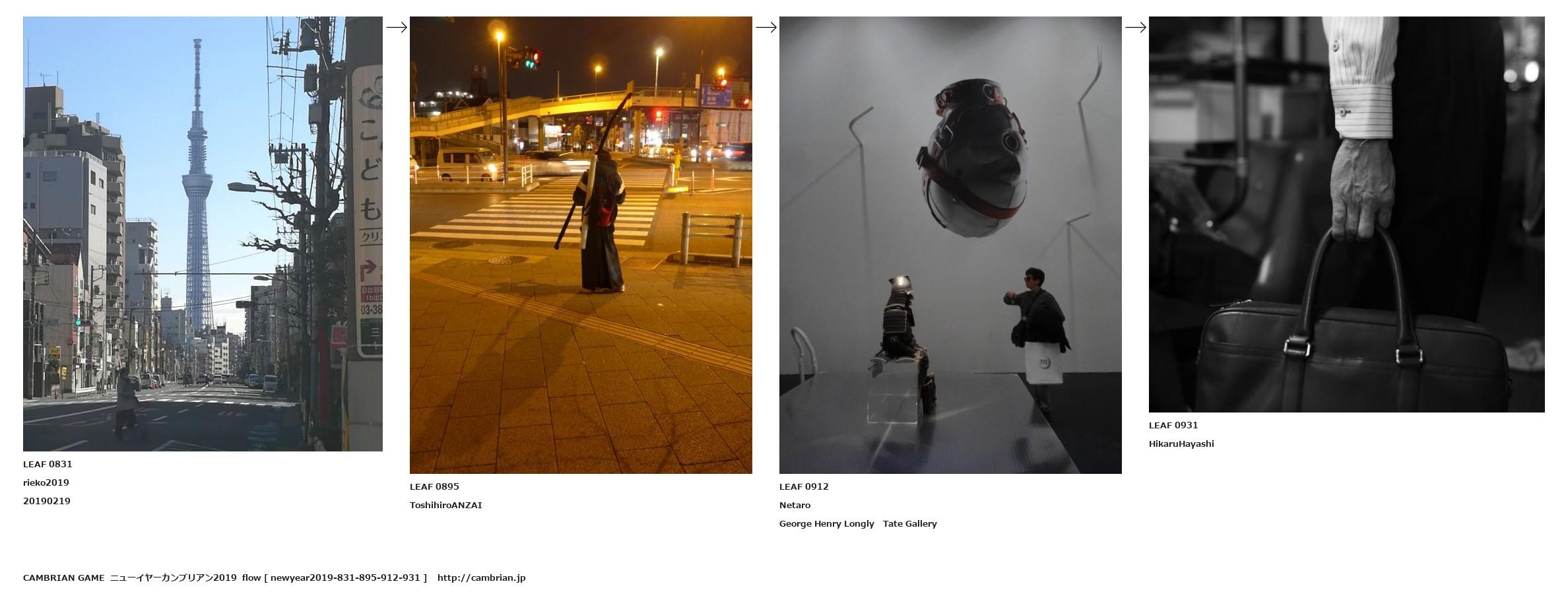Click the arrow before the briefcase photo
Image resolution: width=1568 pixels, height=594 pixels.
click(x=1136, y=28)
